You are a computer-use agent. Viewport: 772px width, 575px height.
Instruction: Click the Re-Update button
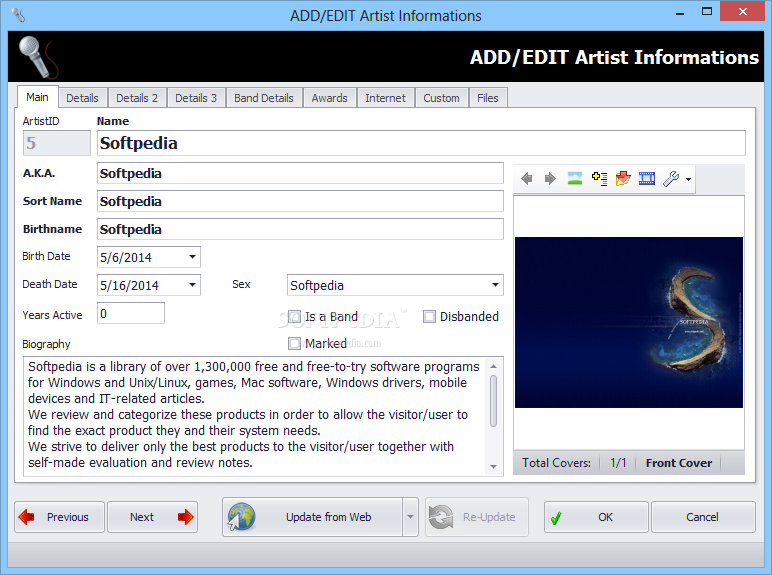coord(477,517)
